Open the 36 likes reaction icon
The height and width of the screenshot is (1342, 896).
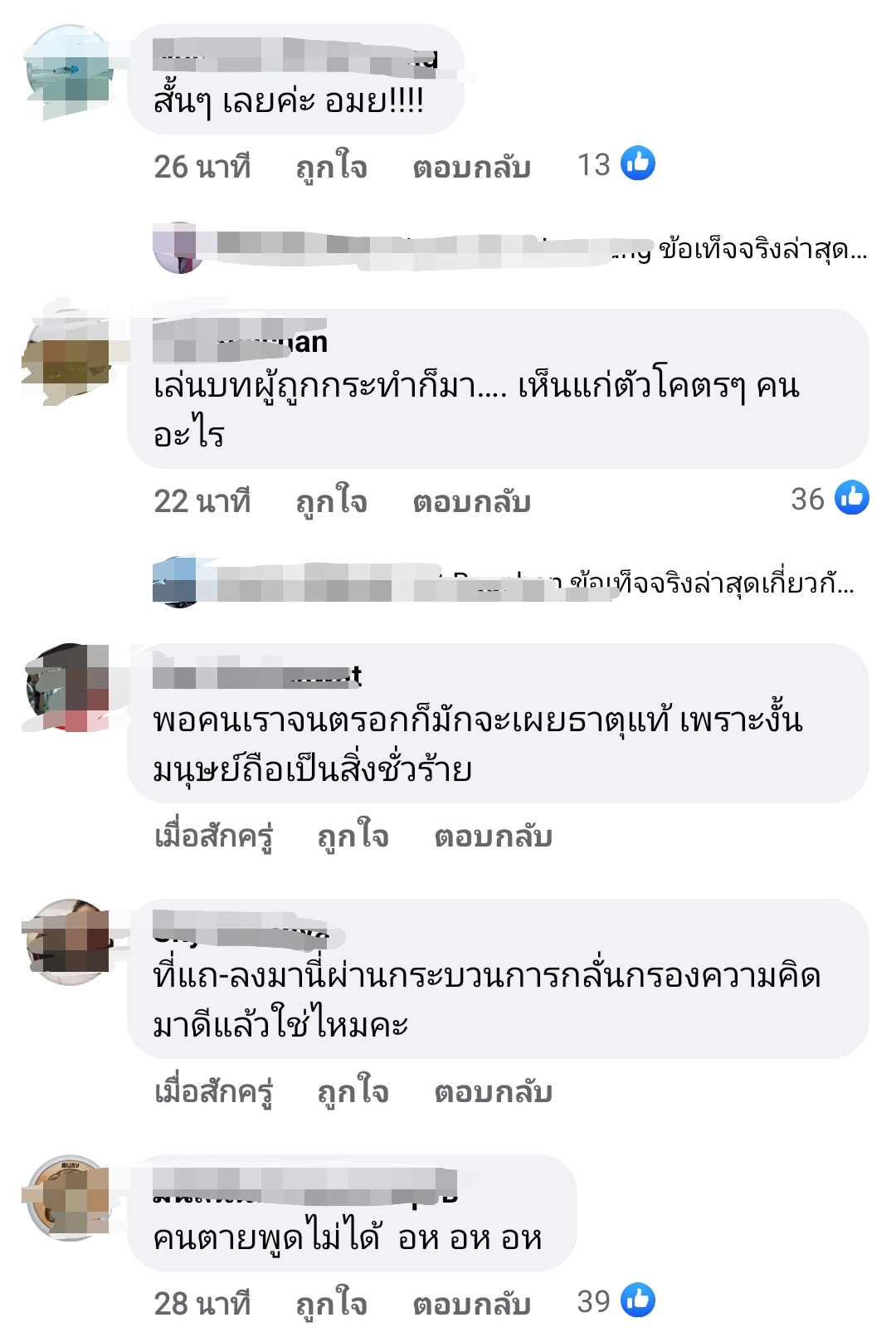[x=852, y=497]
